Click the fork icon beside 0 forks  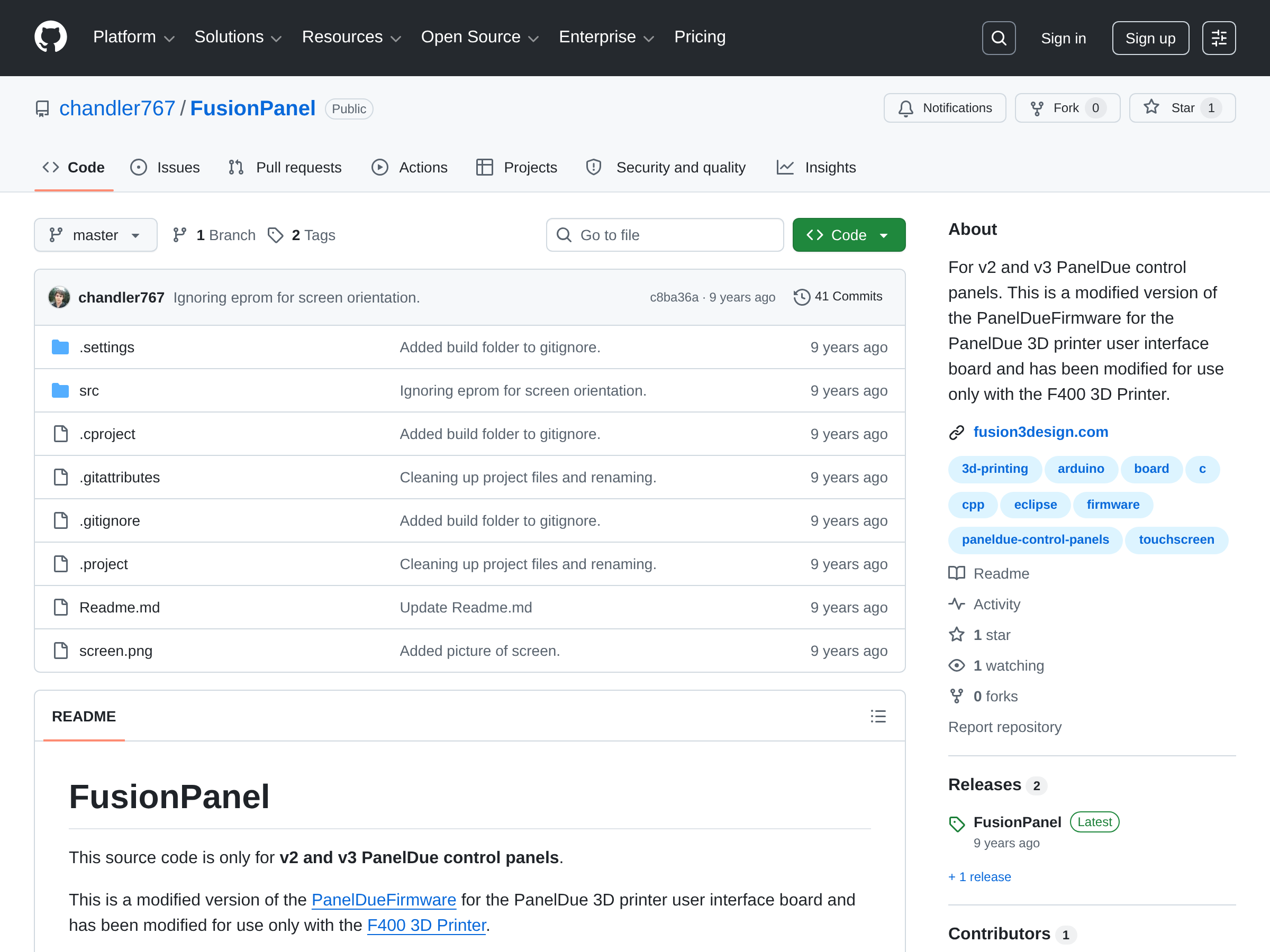coord(956,696)
